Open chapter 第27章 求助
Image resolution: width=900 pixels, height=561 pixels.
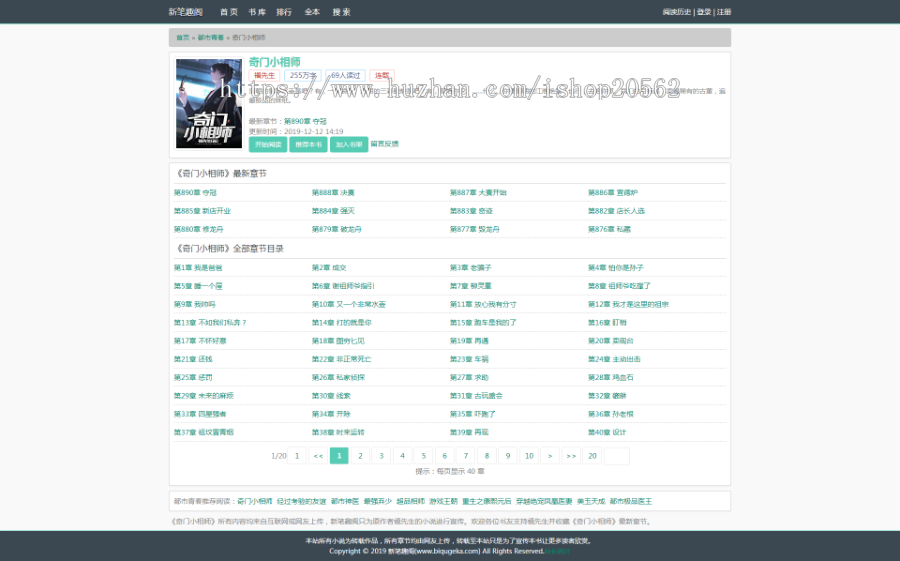(469, 378)
